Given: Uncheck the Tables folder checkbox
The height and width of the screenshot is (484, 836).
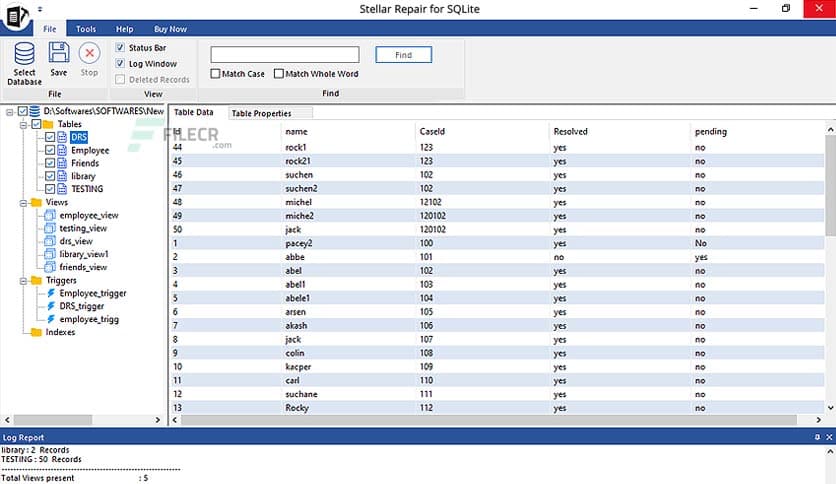Looking at the screenshot, I should [x=36, y=124].
